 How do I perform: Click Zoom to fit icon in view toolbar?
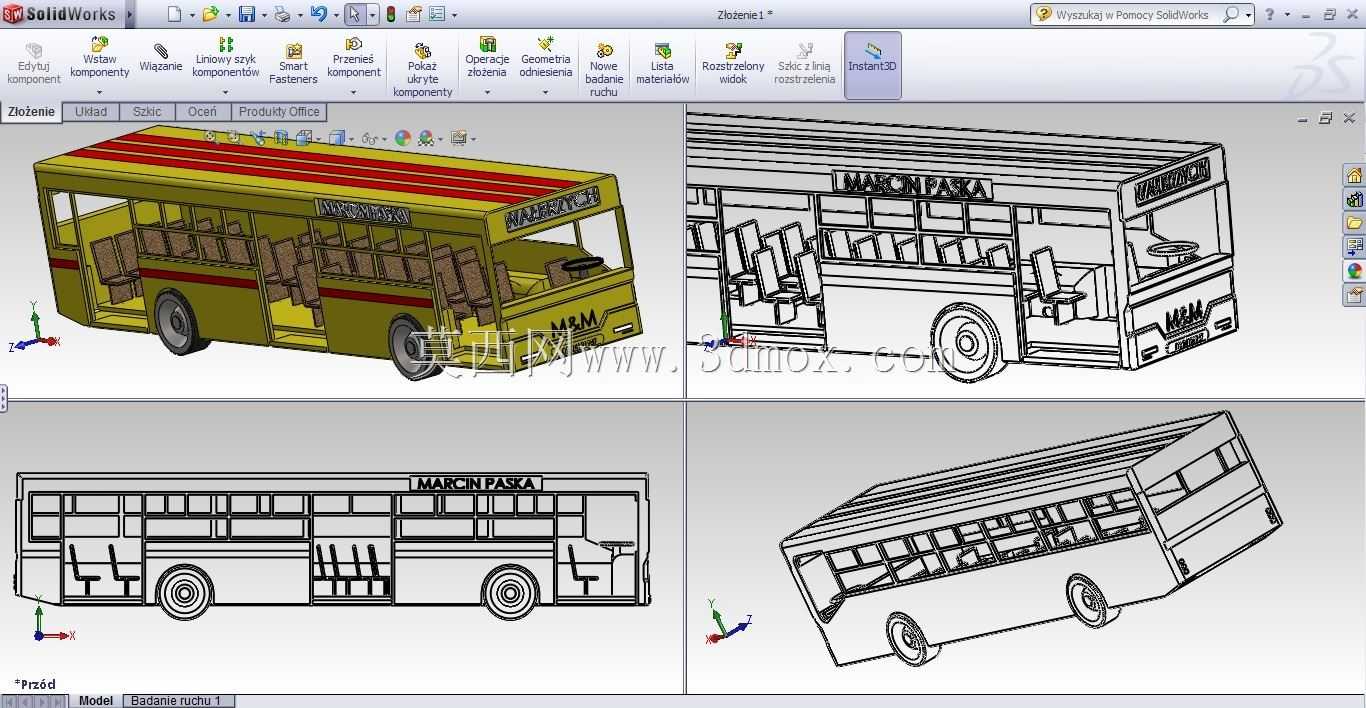(210, 137)
